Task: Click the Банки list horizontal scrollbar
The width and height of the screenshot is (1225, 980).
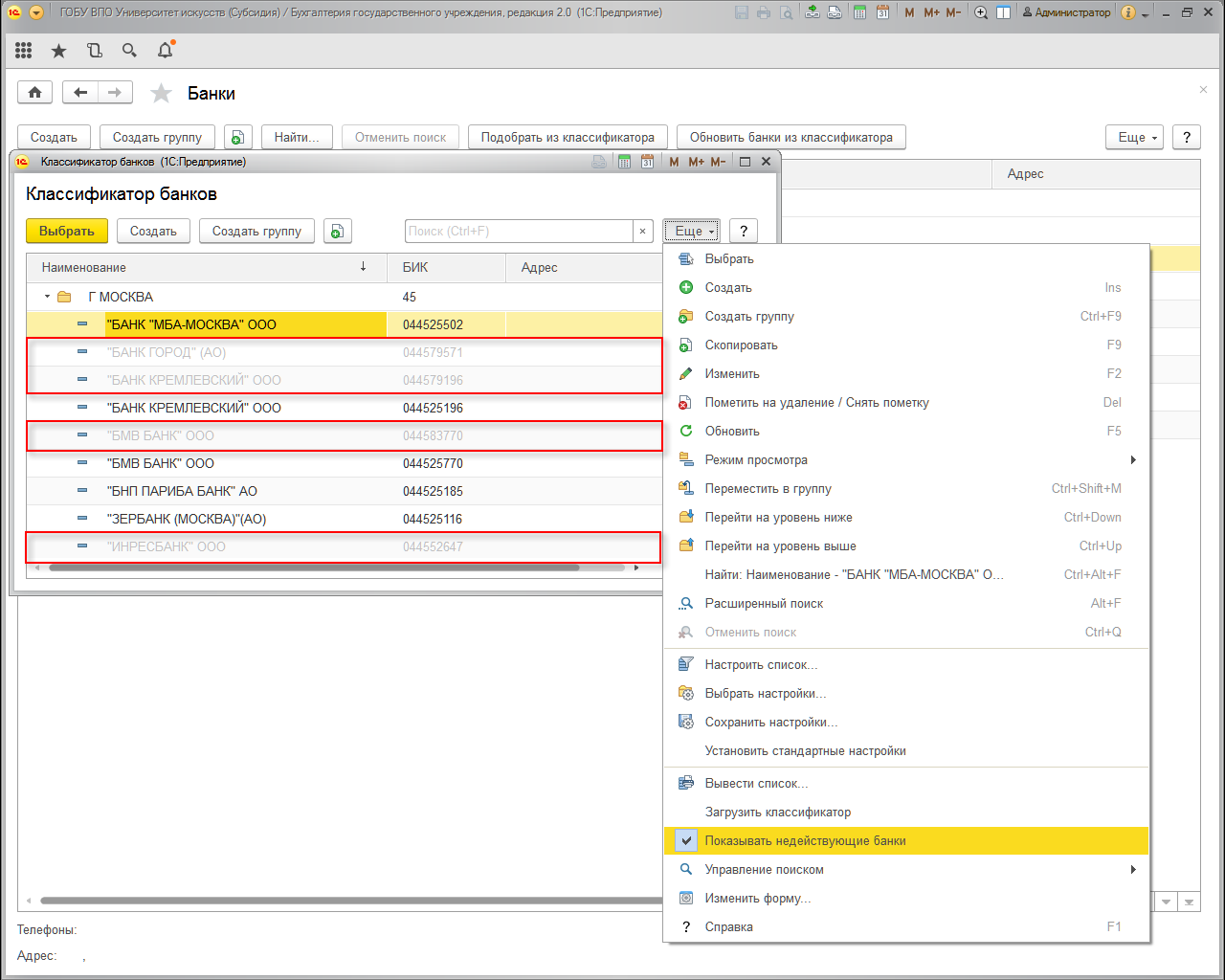Action: click(350, 901)
